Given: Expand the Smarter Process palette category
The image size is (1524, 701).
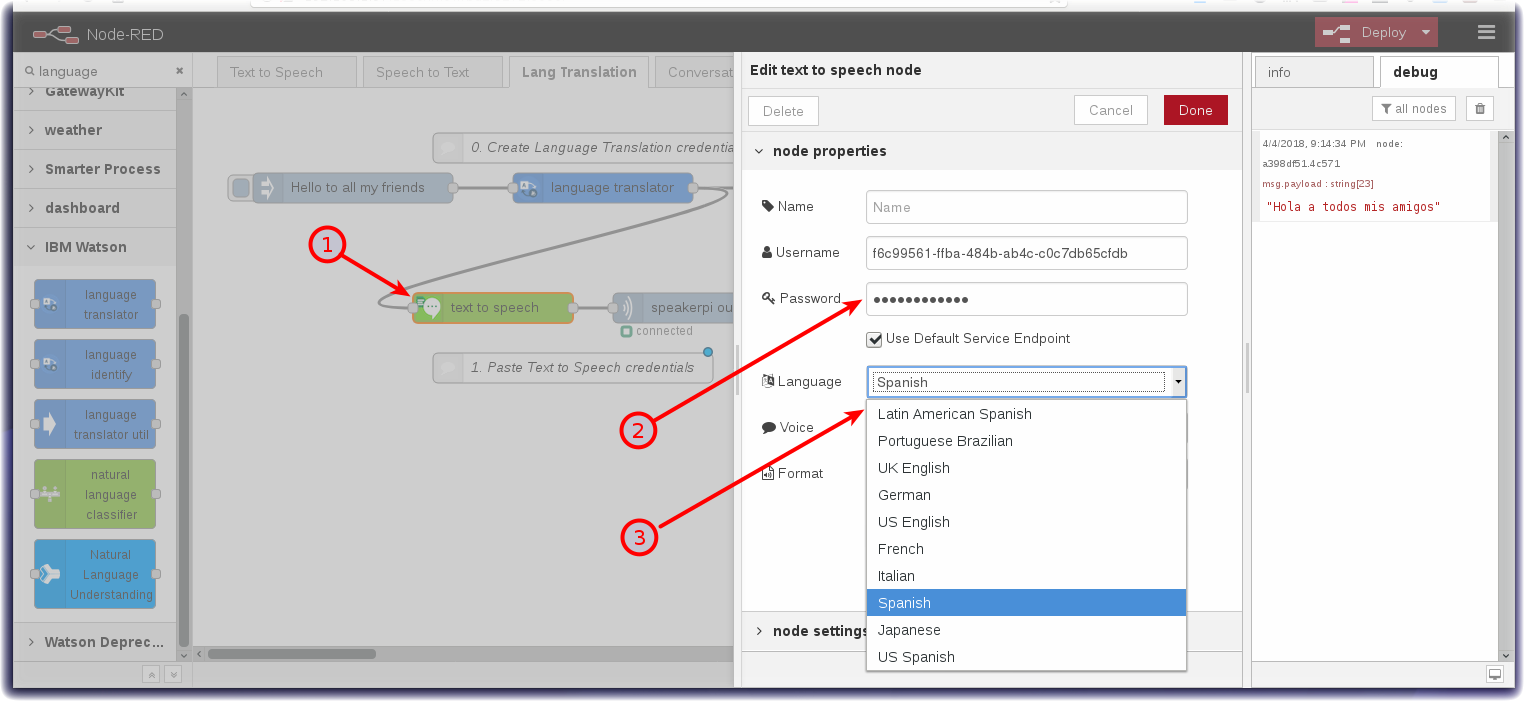Looking at the screenshot, I should (x=95, y=169).
